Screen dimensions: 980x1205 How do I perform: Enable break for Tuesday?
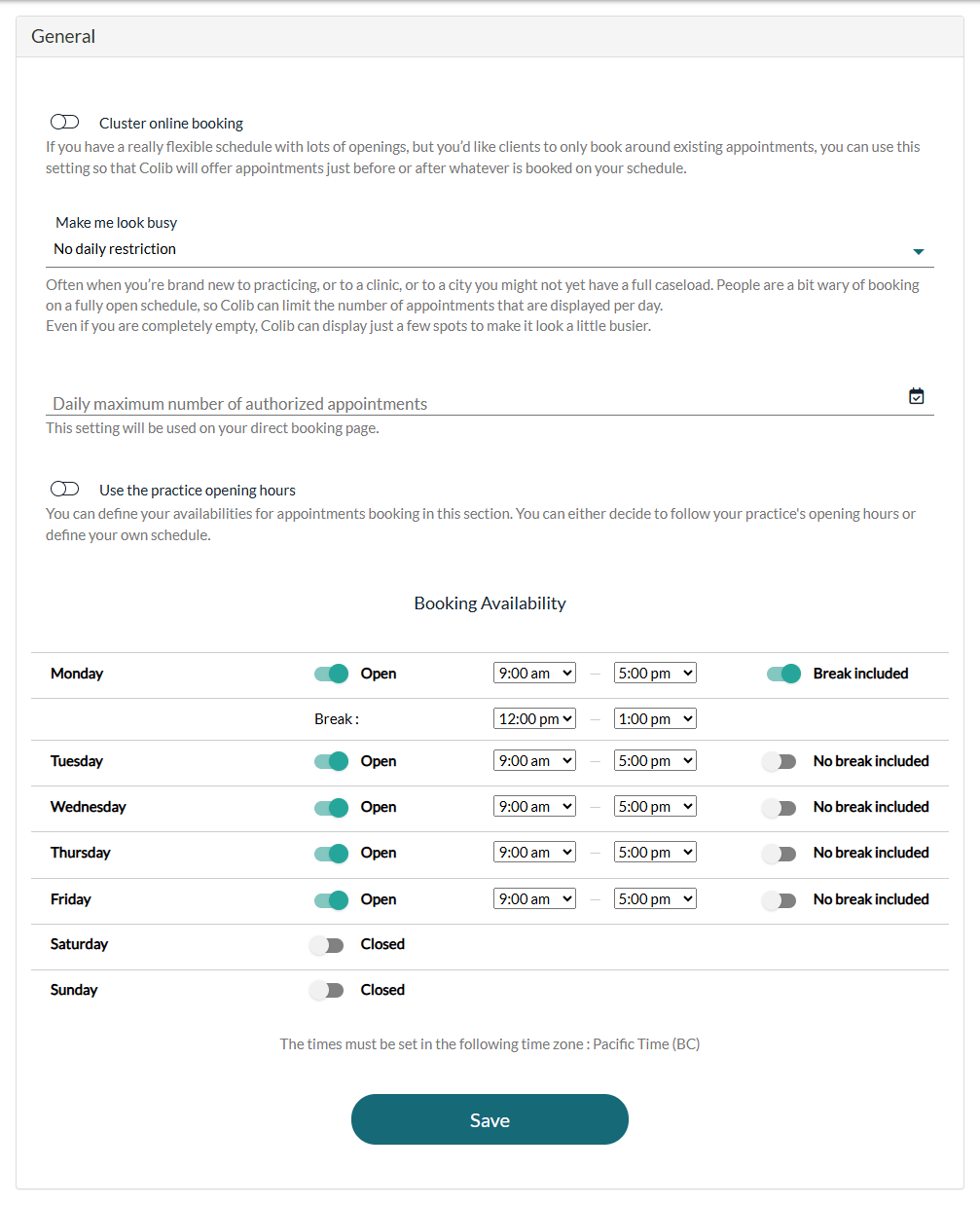point(779,761)
